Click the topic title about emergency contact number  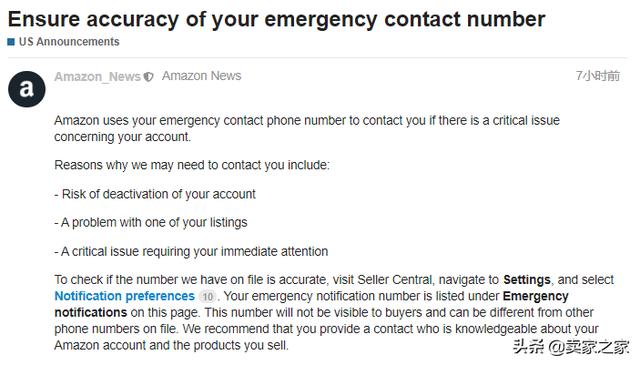276,19
